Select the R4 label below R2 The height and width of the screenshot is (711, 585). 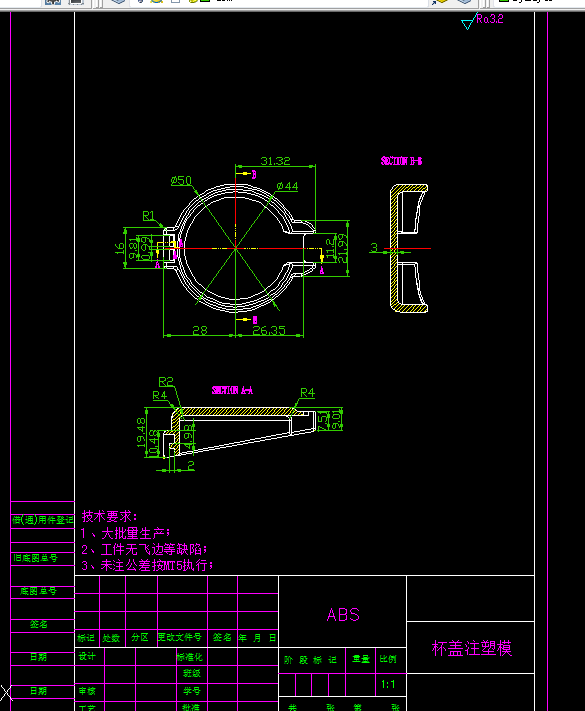point(160,396)
